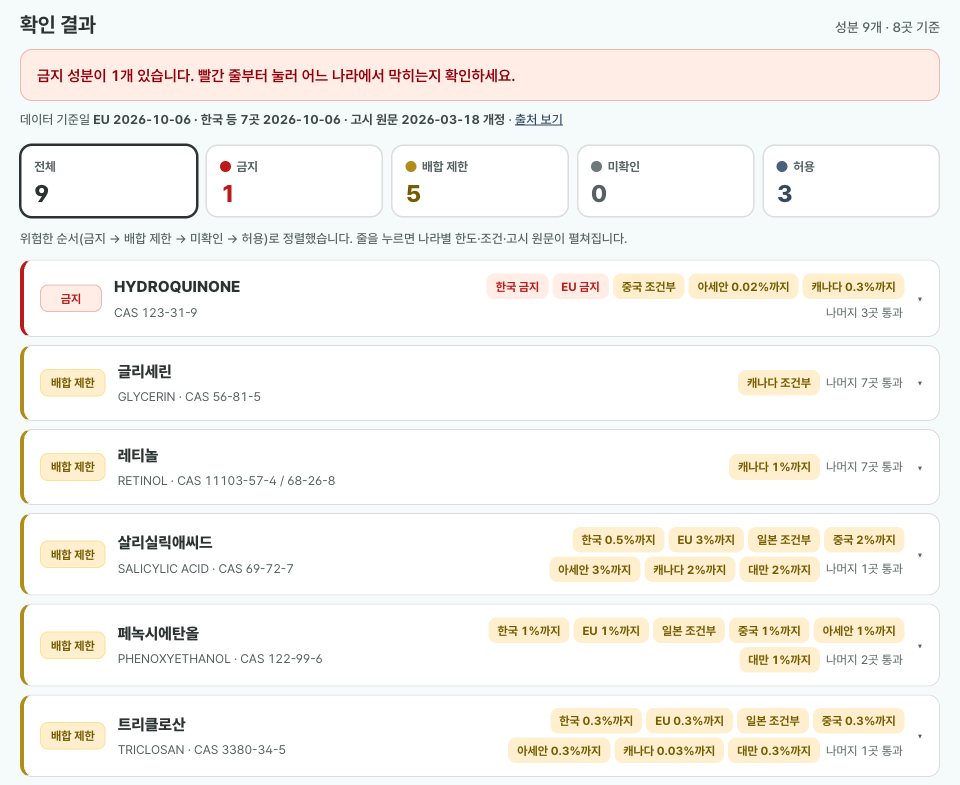Click the 중국 2%까지 tag
The height and width of the screenshot is (785, 960).
(864, 539)
